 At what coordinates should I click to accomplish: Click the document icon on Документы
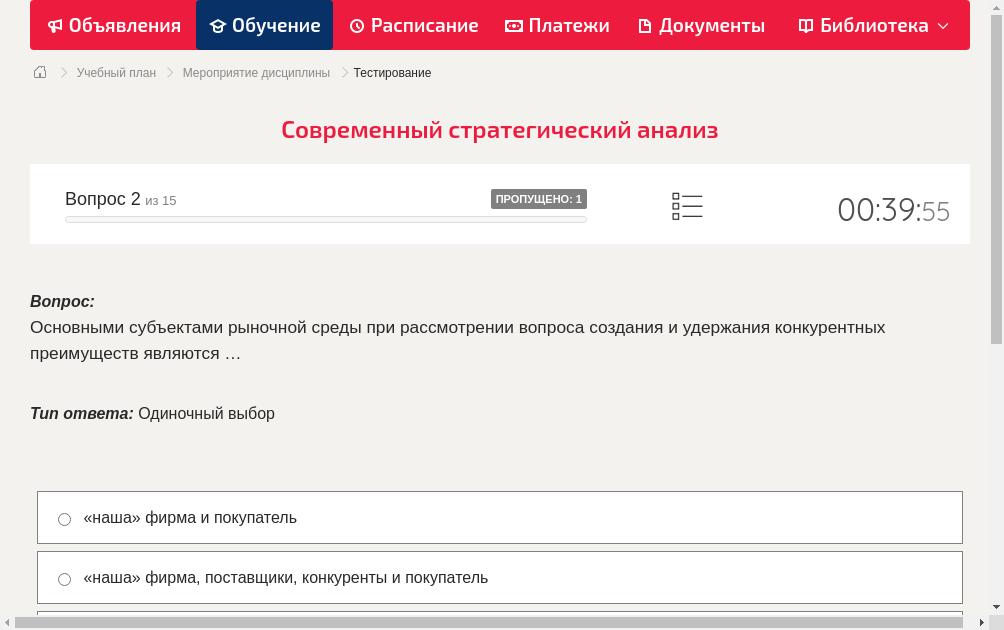pos(645,25)
